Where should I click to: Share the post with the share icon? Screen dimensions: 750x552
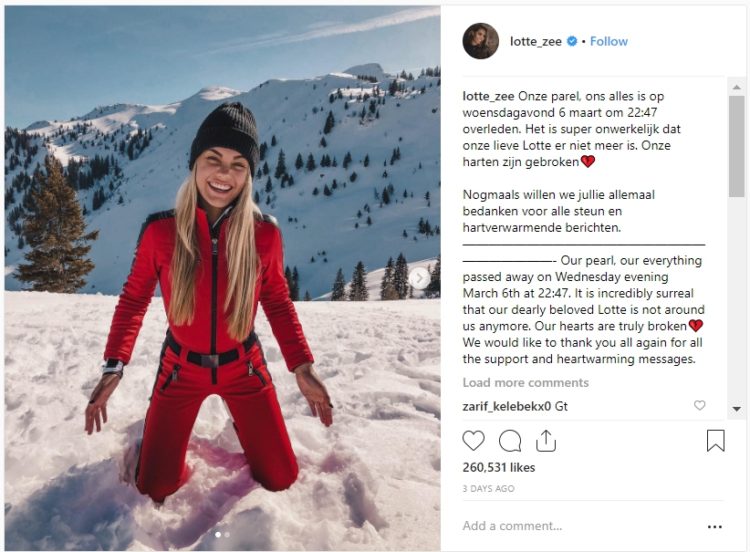546,440
